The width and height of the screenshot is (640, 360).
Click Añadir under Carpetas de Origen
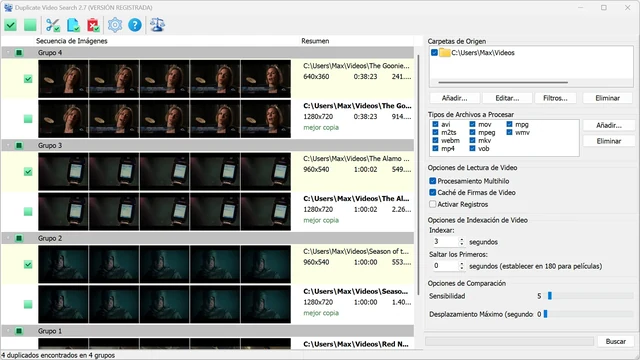[x=454, y=98]
